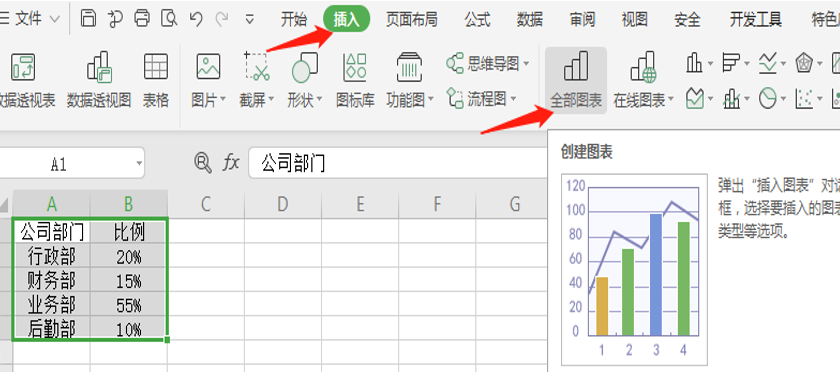Insert a column chart icon

click(694, 63)
